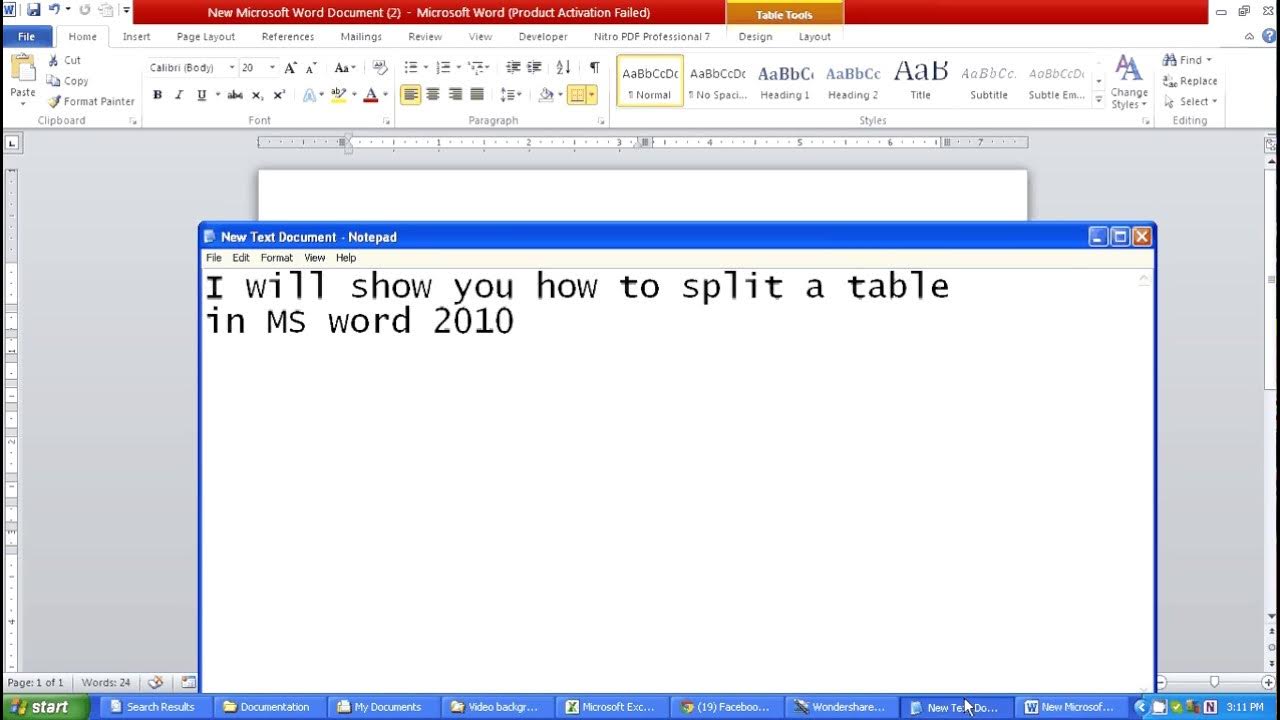Screen dimensions: 1280x720
Task: Apply the Heading 1 style
Action: [x=785, y=80]
